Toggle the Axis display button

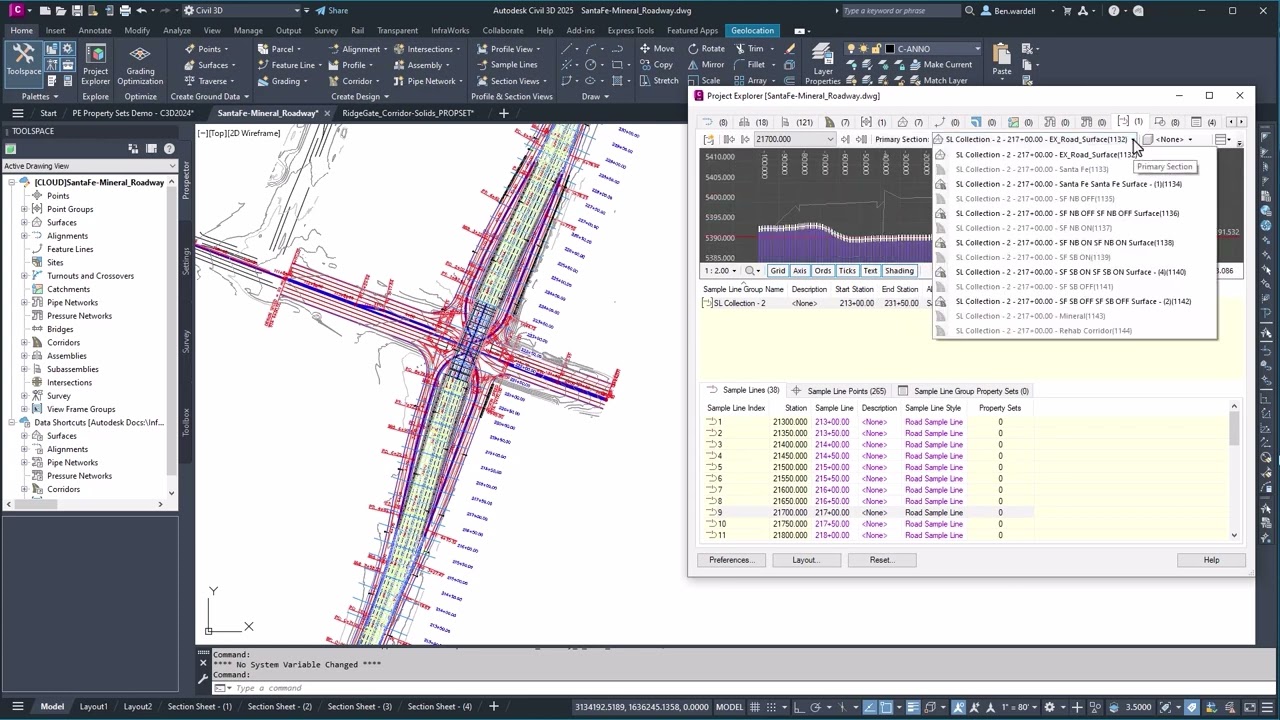(800, 271)
